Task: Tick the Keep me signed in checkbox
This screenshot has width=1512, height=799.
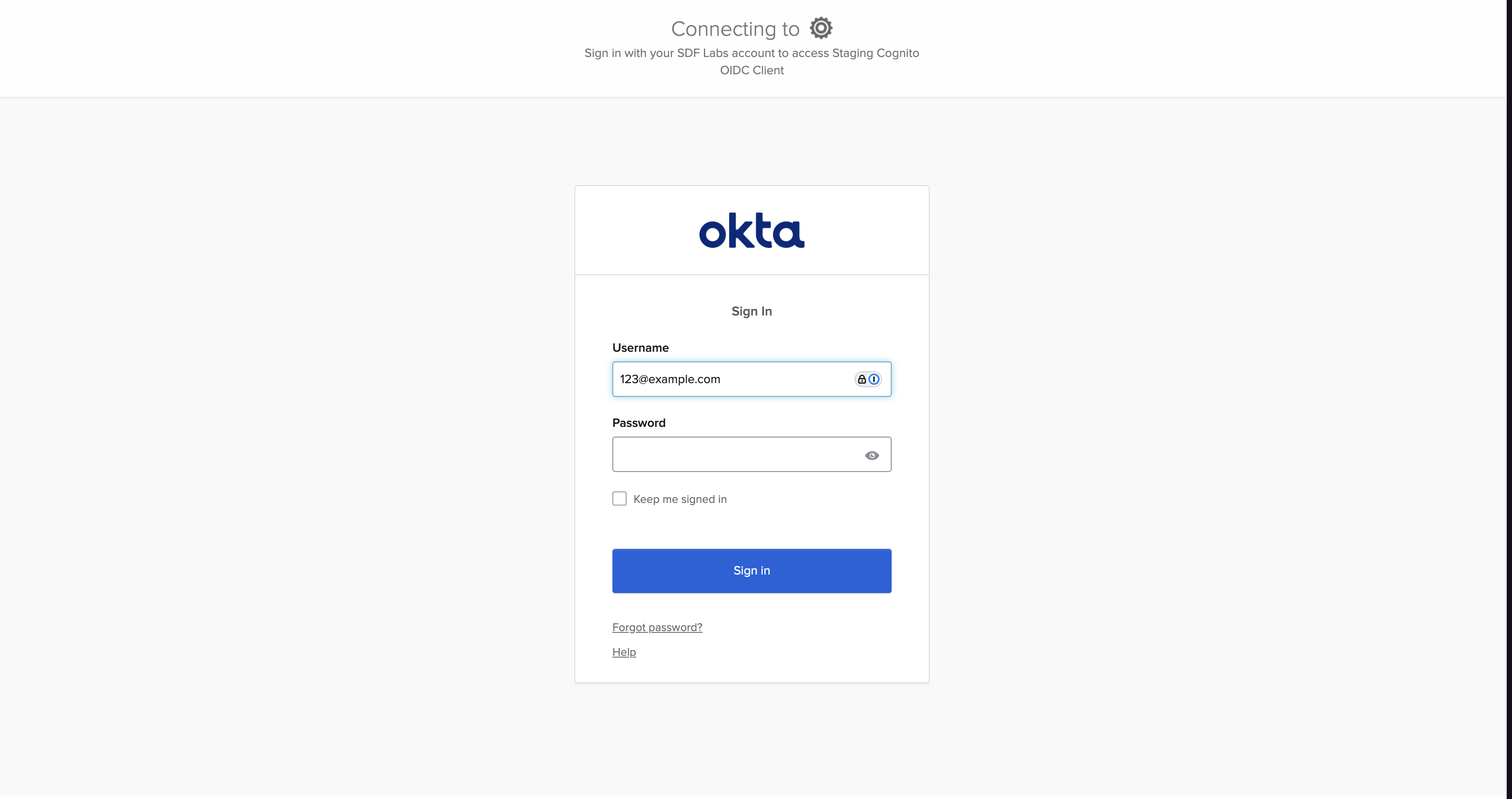Action: (x=619, y=498)
